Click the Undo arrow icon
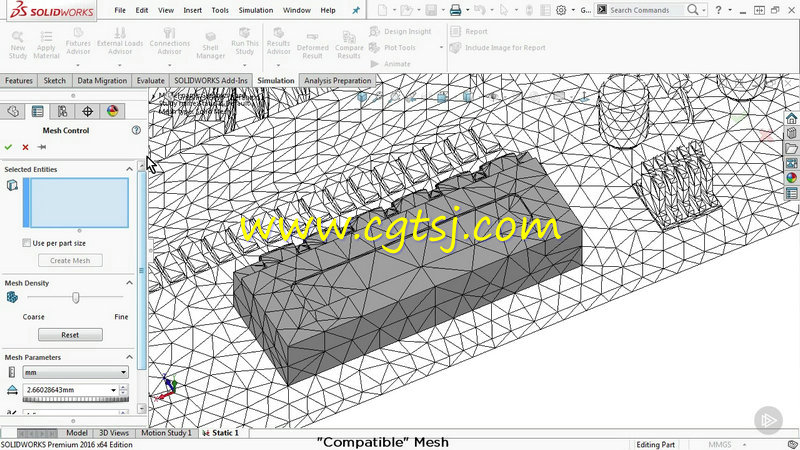Image resolution: width=800 pixels, height=450 pixels. point(480,10)
